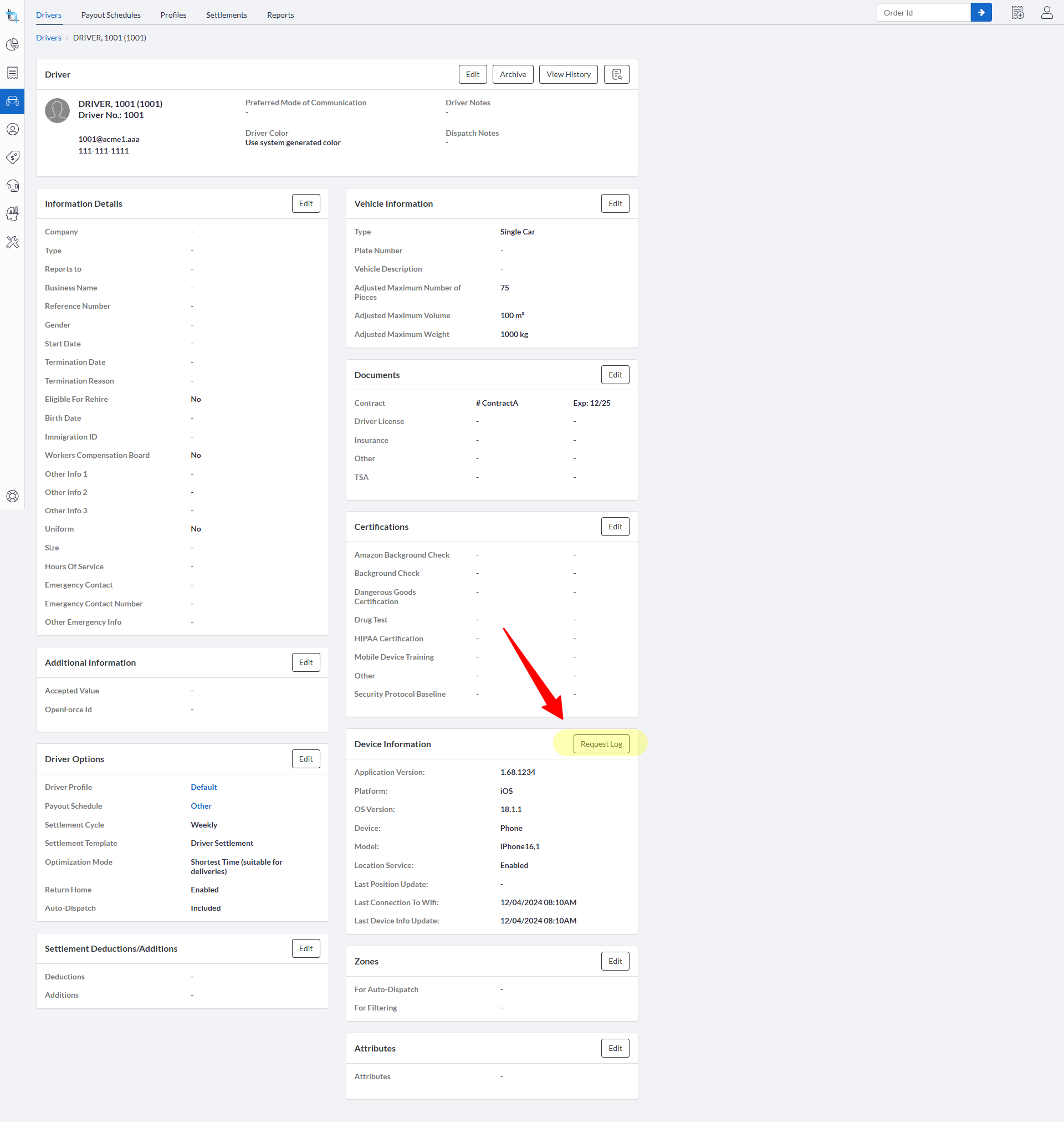Click the price tag sidebar icon
This screenshot has height=1123, width=1064.
click(x=13, y=157)
